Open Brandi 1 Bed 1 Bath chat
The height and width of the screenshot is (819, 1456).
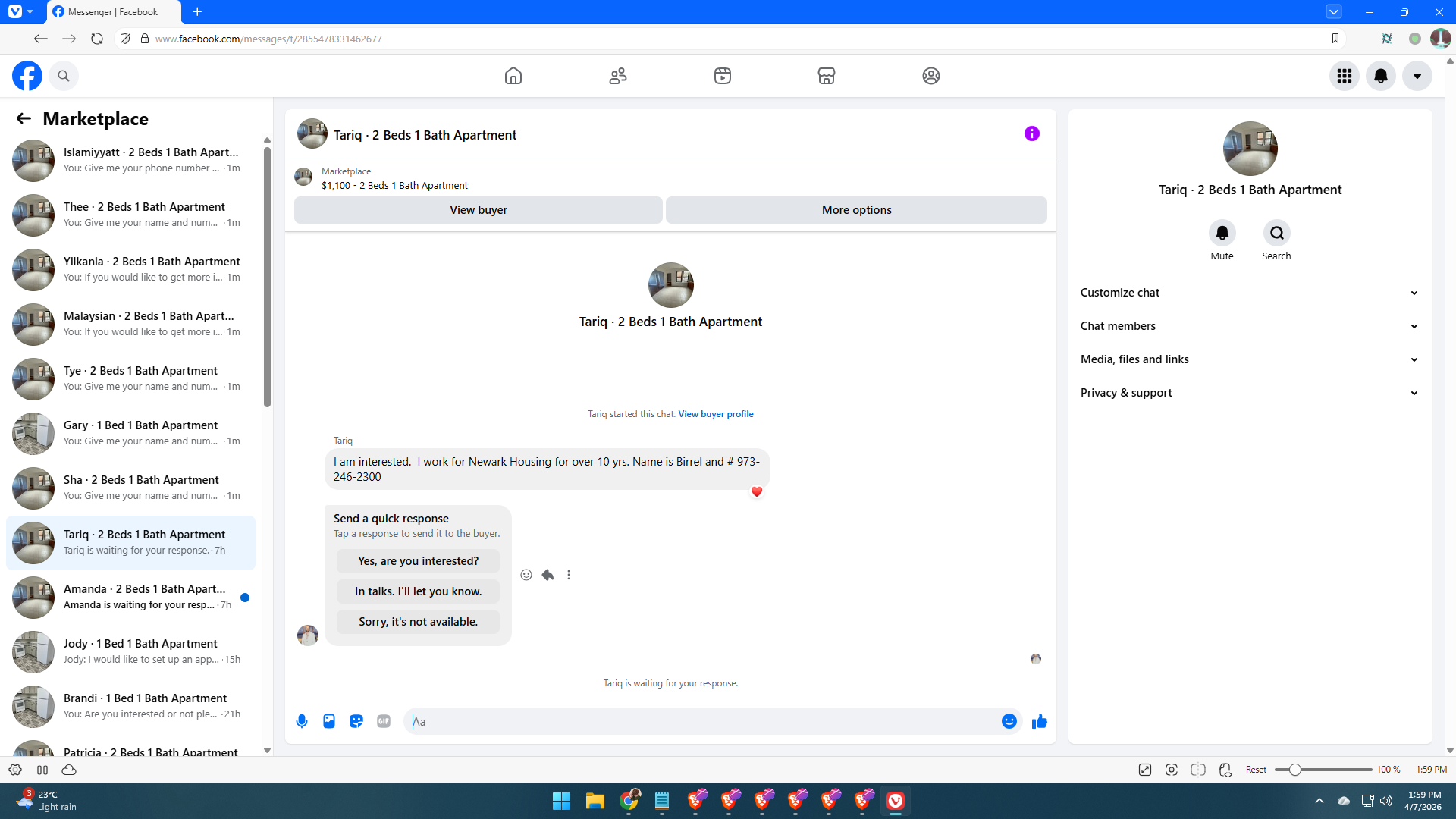(130, 706)
